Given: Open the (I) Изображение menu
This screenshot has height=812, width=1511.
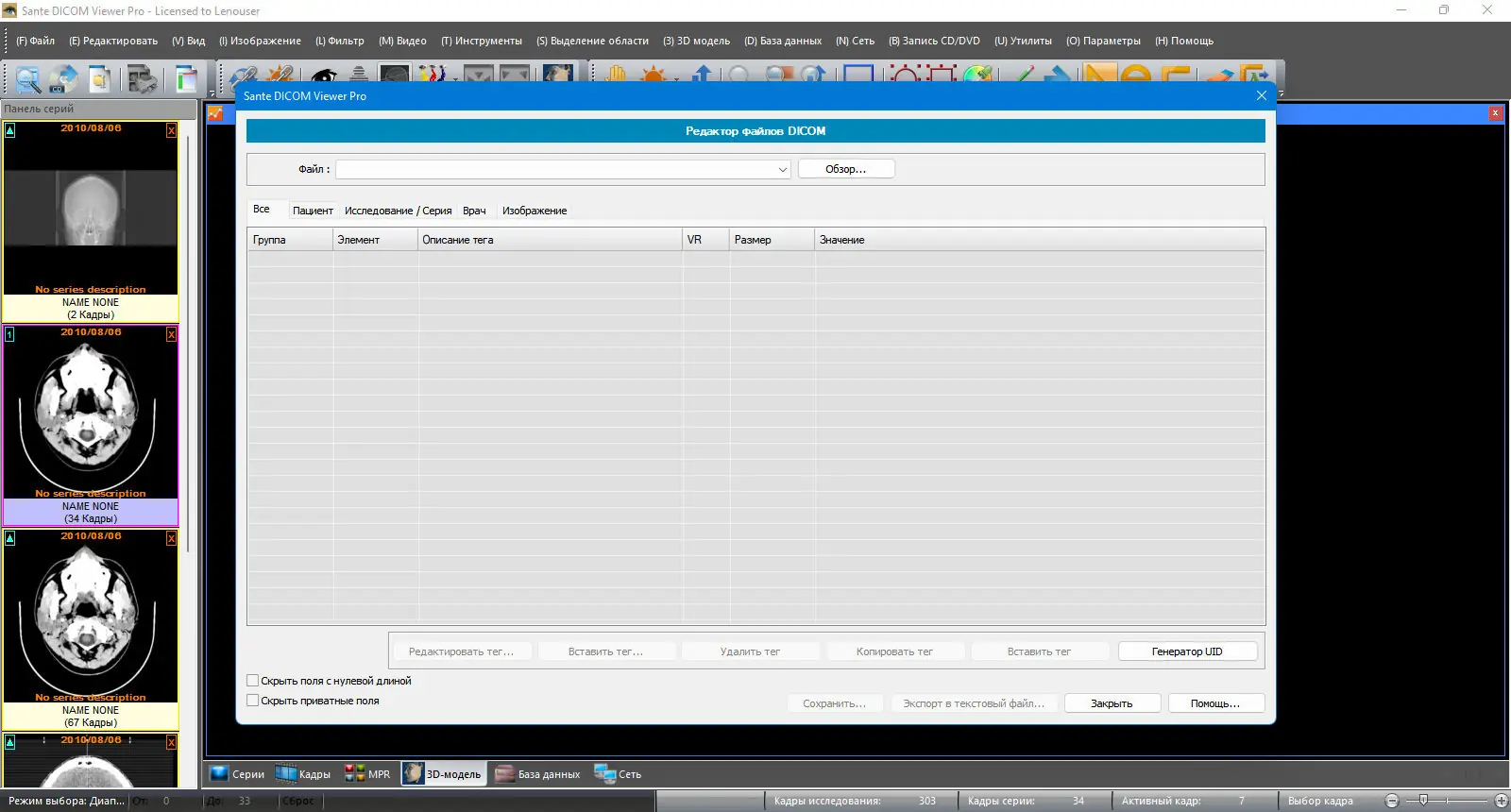Looking at the screenshot, I should (x=261, y=41).
